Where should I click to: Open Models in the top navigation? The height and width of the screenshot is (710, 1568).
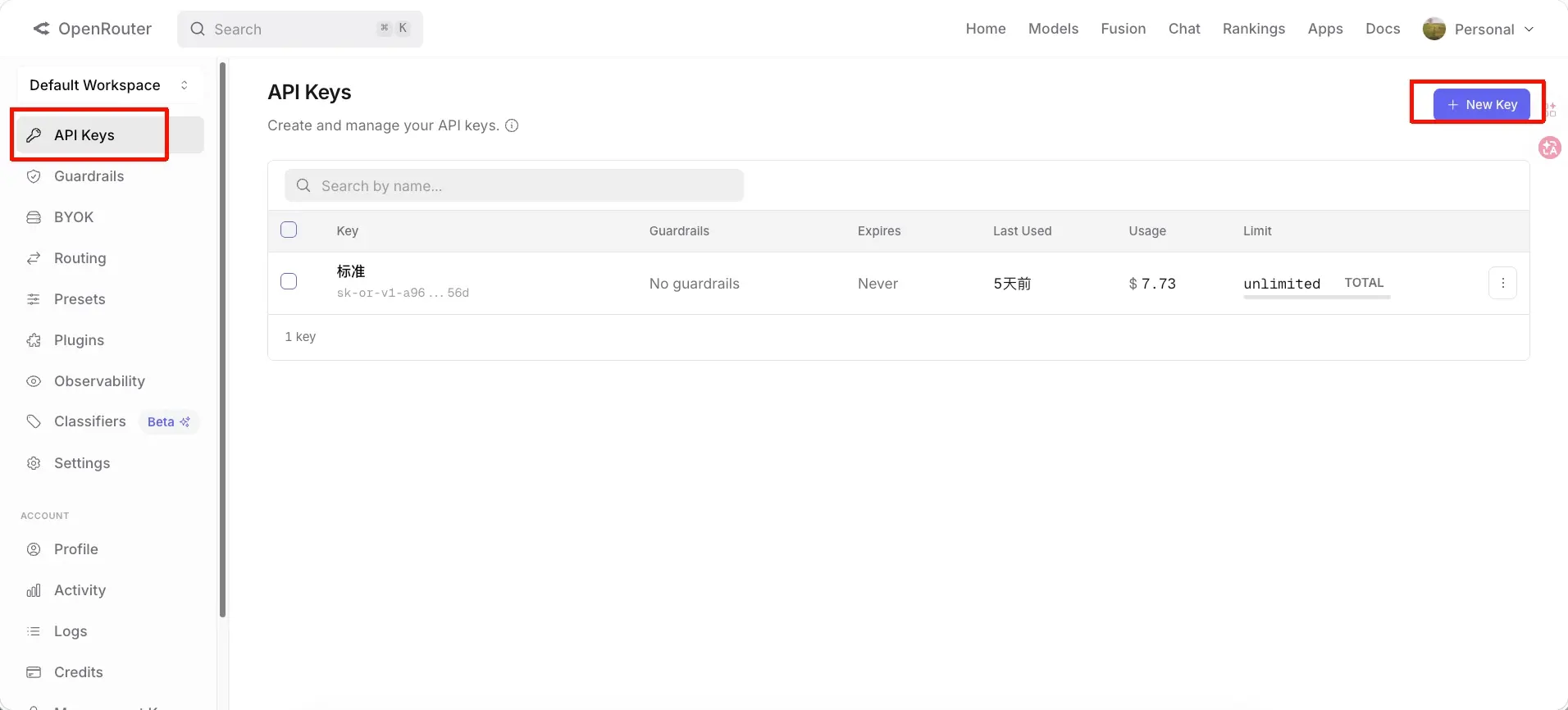point(1053,29)
